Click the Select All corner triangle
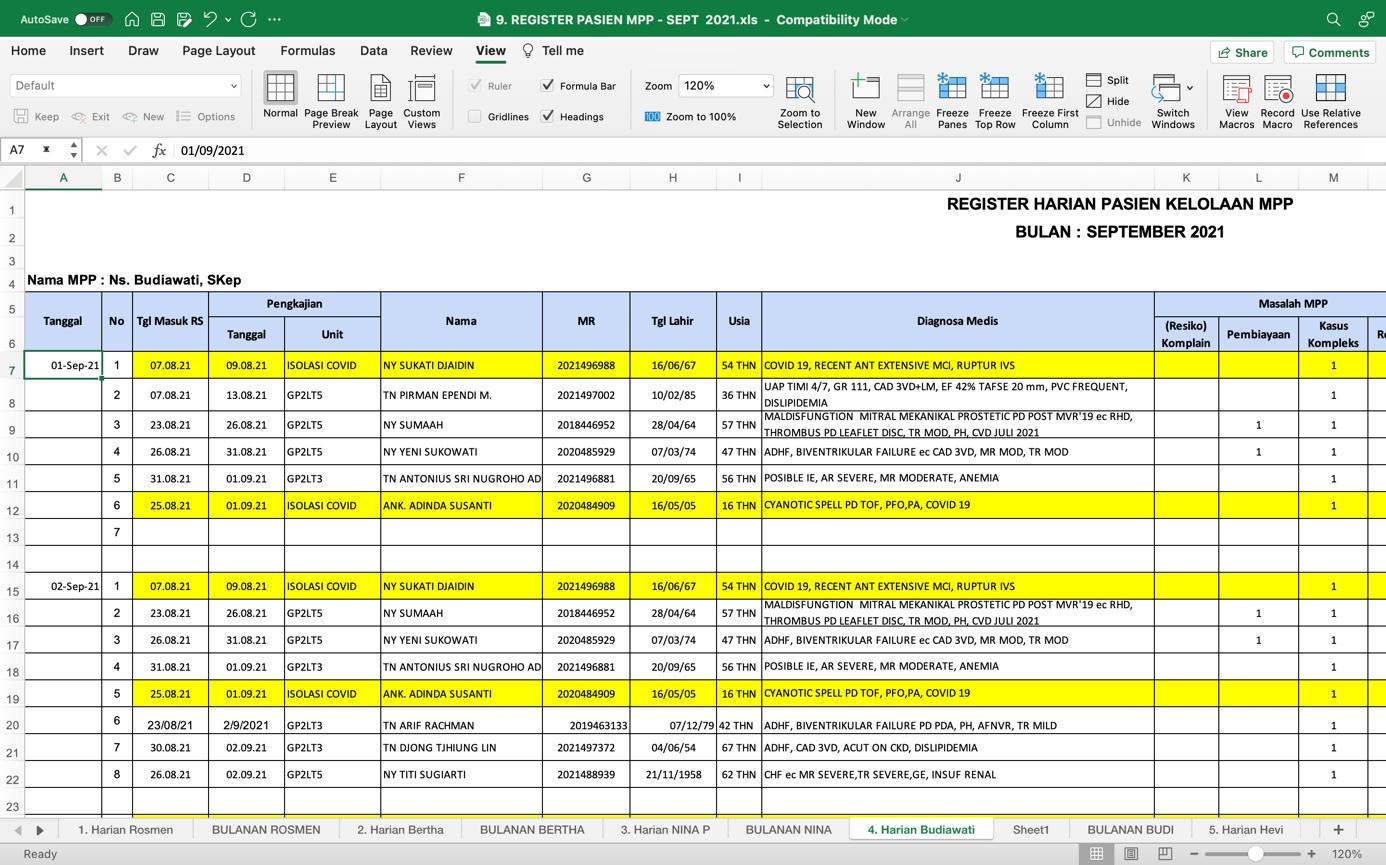 pyautogui.click(x=13, y=178)
